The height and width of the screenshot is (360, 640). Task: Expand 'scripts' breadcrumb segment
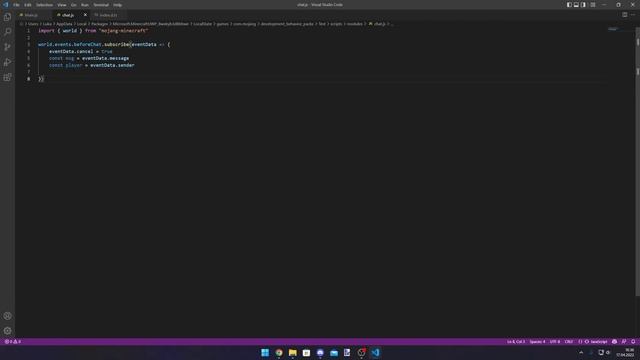[x=336, y=24]
